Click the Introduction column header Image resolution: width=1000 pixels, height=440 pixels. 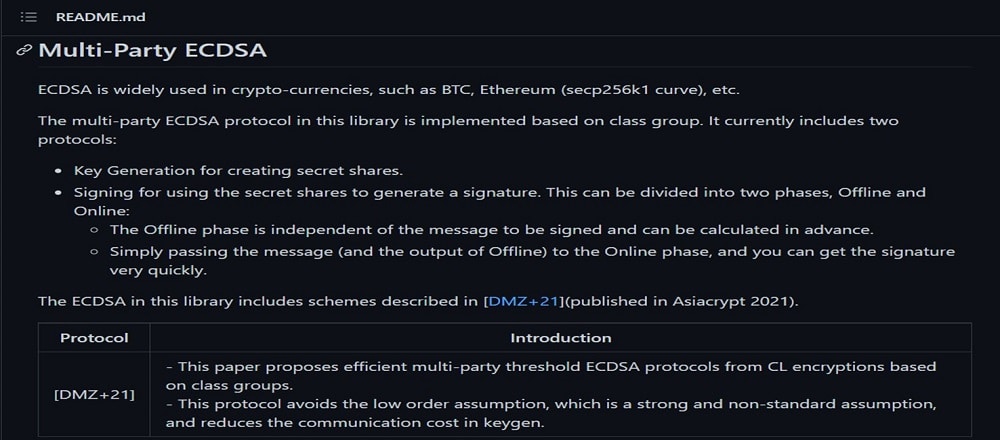pyautogui.click(x=561, y=338)
